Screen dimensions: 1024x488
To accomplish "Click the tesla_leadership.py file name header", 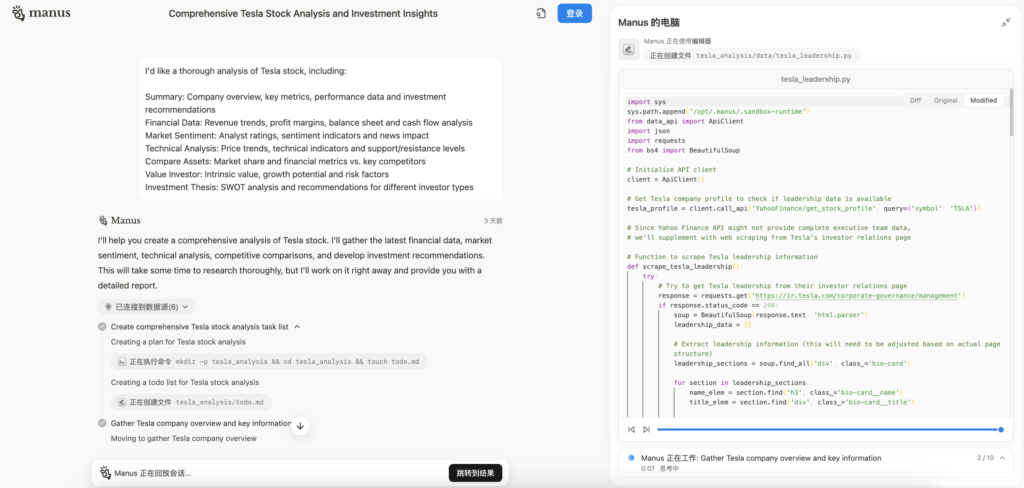I will click(x=815, y=79).
